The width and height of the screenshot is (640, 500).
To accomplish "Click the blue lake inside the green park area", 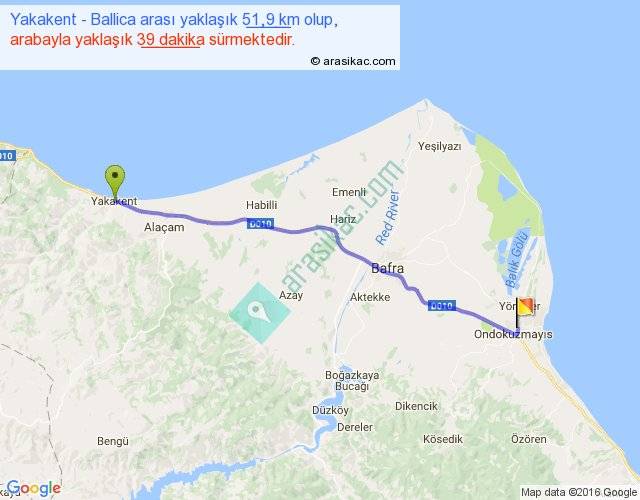I will pos(507,188).
